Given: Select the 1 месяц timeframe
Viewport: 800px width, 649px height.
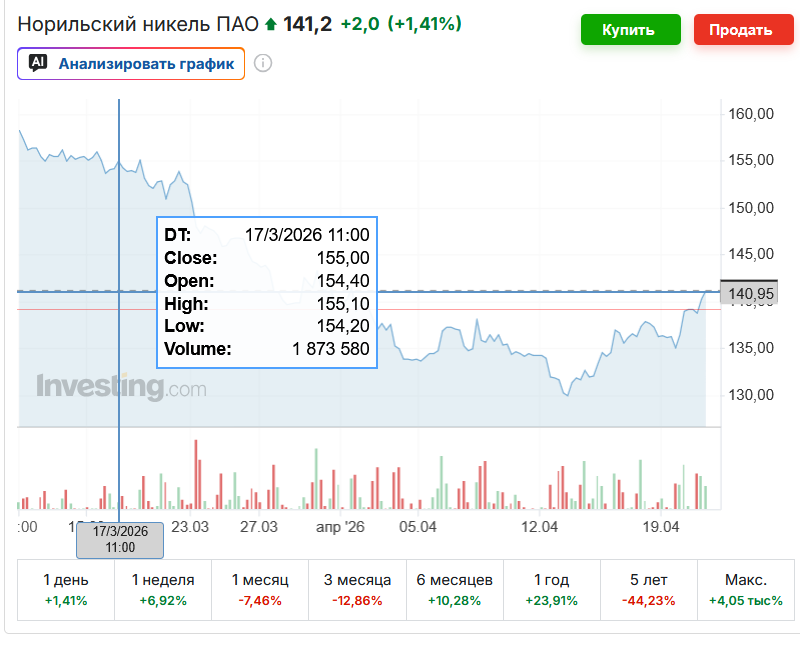Looking at the screenshot, I should (x=260, y=590).
